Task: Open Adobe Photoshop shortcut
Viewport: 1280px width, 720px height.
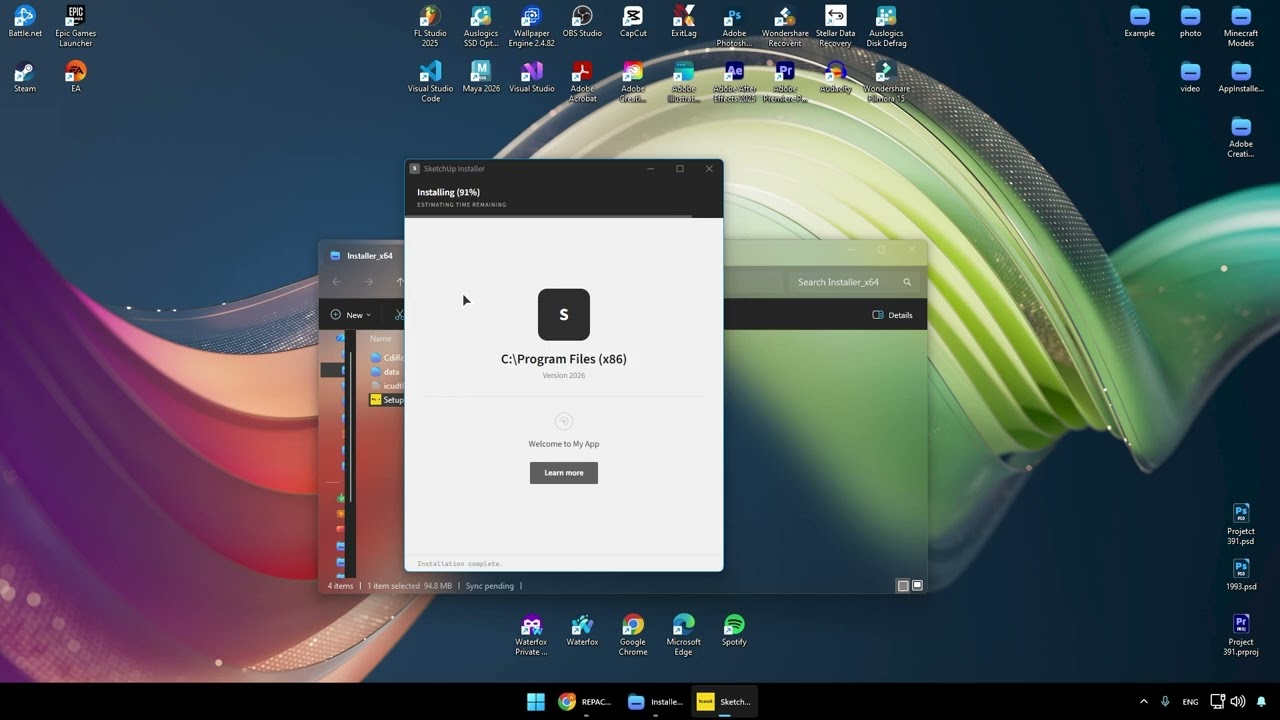Action: [x=734, y=26]
